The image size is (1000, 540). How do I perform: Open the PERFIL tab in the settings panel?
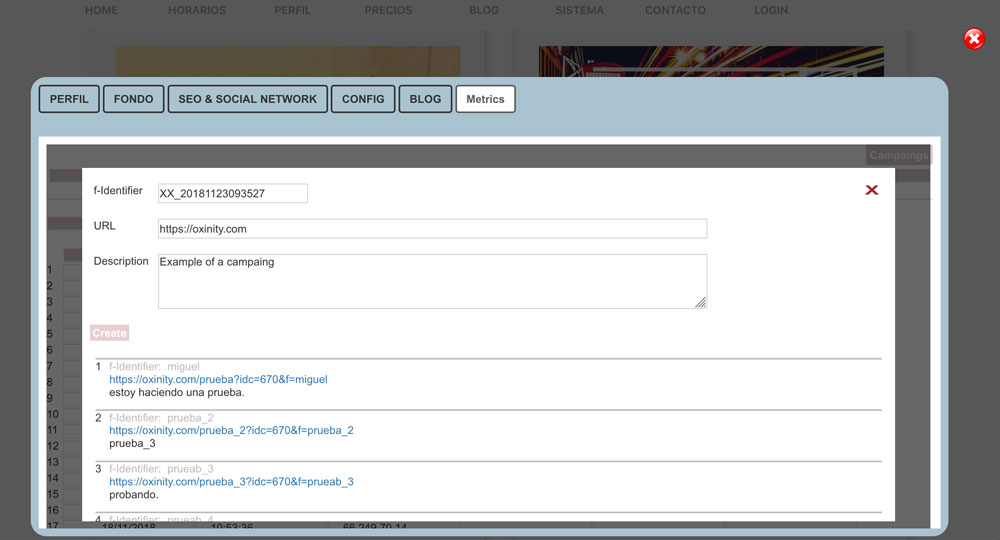pyautogui.click(x=69, y=99)
